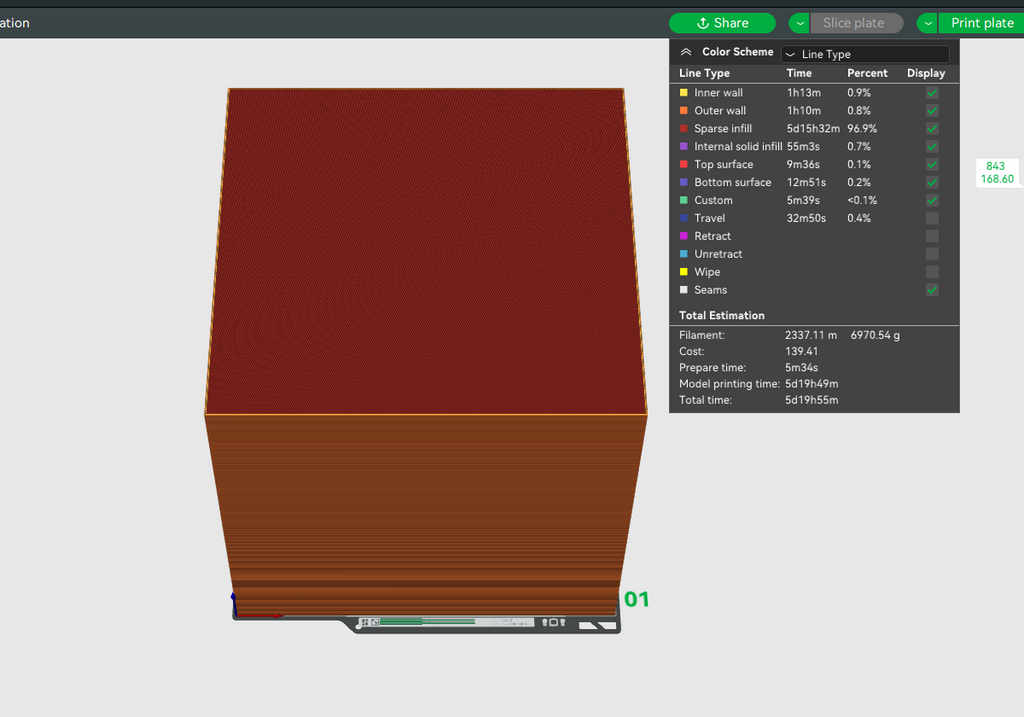Open the Line Type color scheme dropdown
Image resolution: width=1024 pixels, height=717 pixels.
865,54
